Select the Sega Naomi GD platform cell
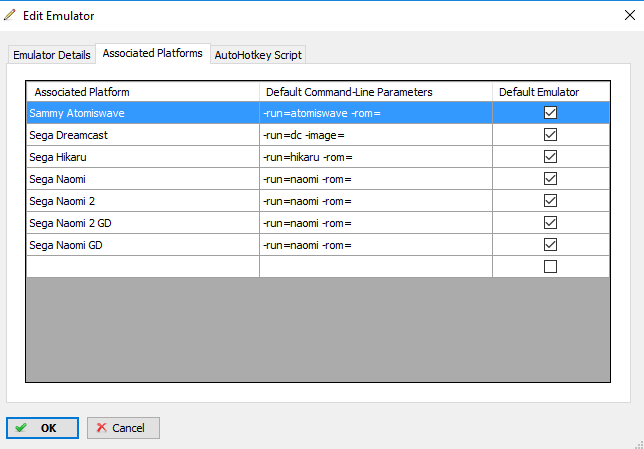Image resolution: width=644 pixels, height=449 pixels. (143, 245)
